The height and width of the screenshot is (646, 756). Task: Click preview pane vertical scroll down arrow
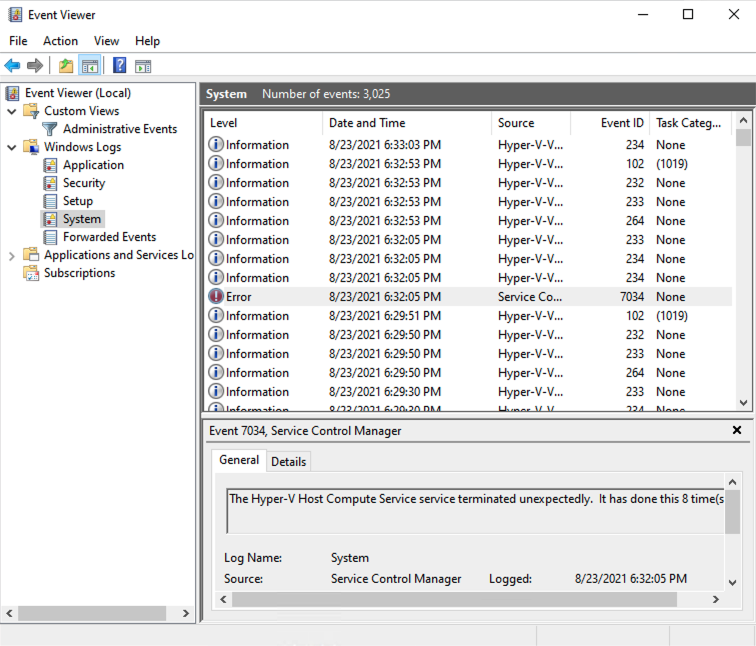coord(732,582)
